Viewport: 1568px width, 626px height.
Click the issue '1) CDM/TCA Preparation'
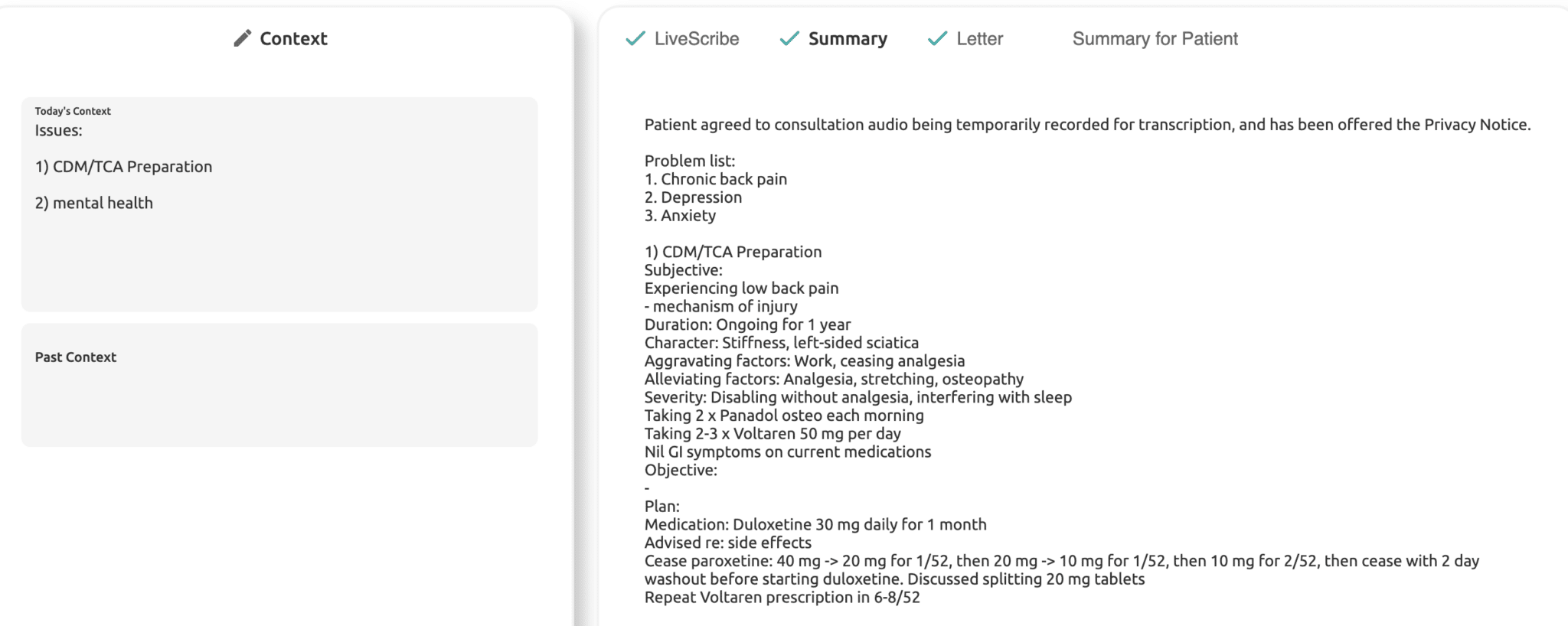[123, 166]
